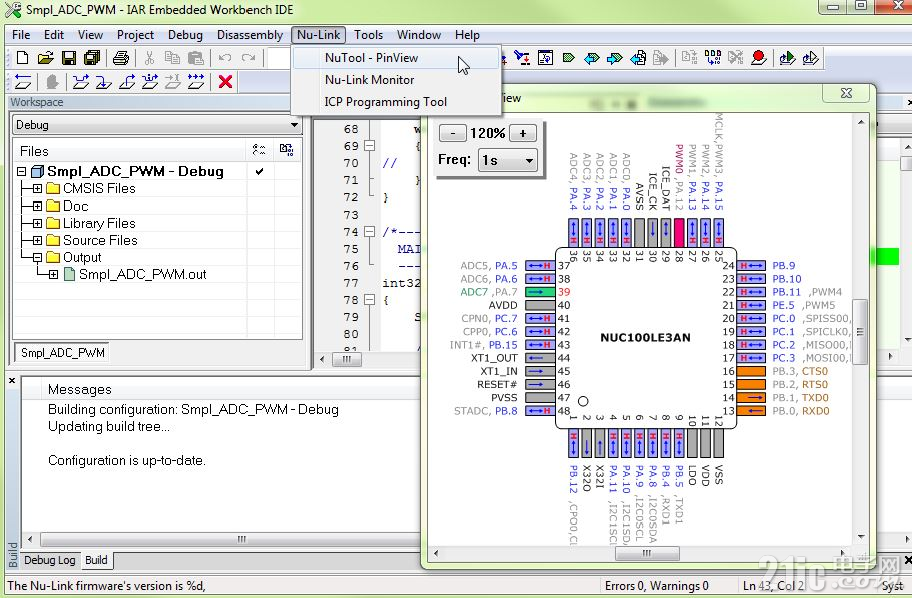Toggle the pink PWM0 pin 28
The width and height of the screenshot is (912, 598).
tap(679, 232)
